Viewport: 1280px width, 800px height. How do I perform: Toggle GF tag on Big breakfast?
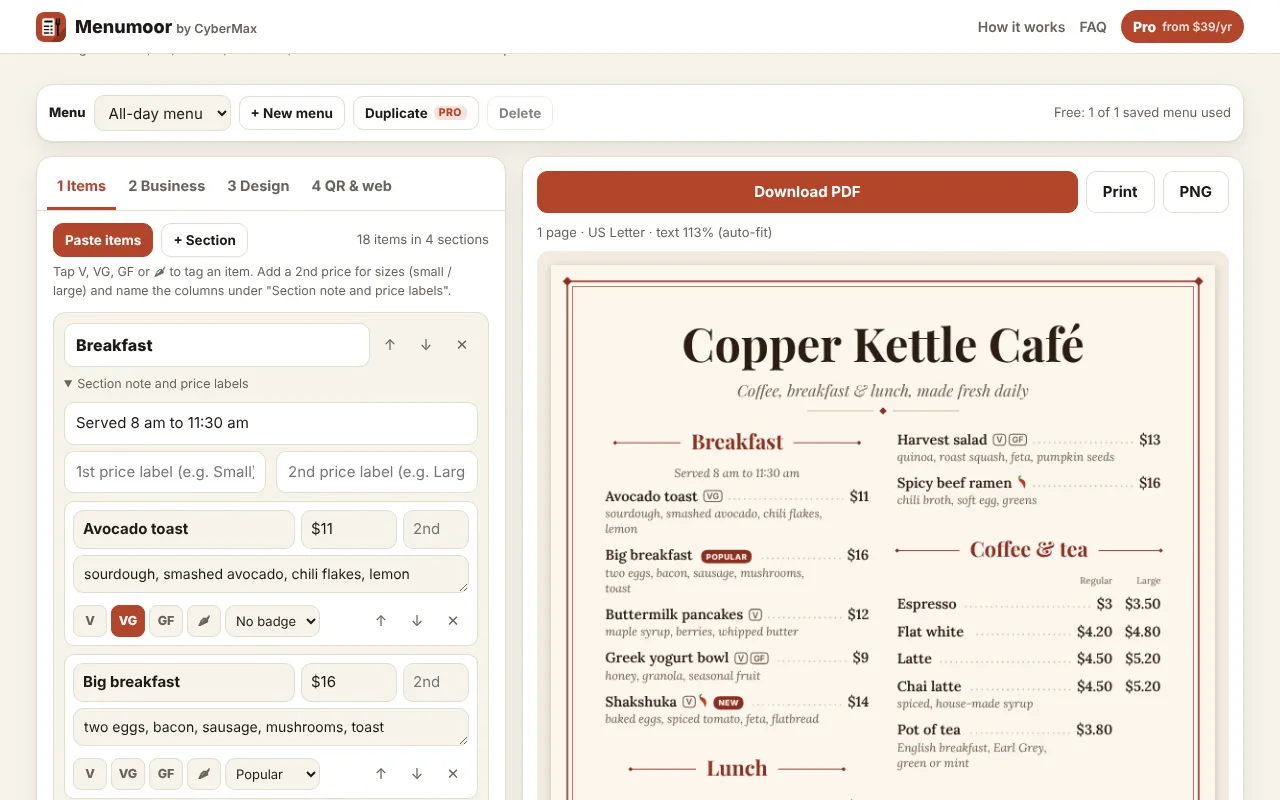[x=166, y=774]
